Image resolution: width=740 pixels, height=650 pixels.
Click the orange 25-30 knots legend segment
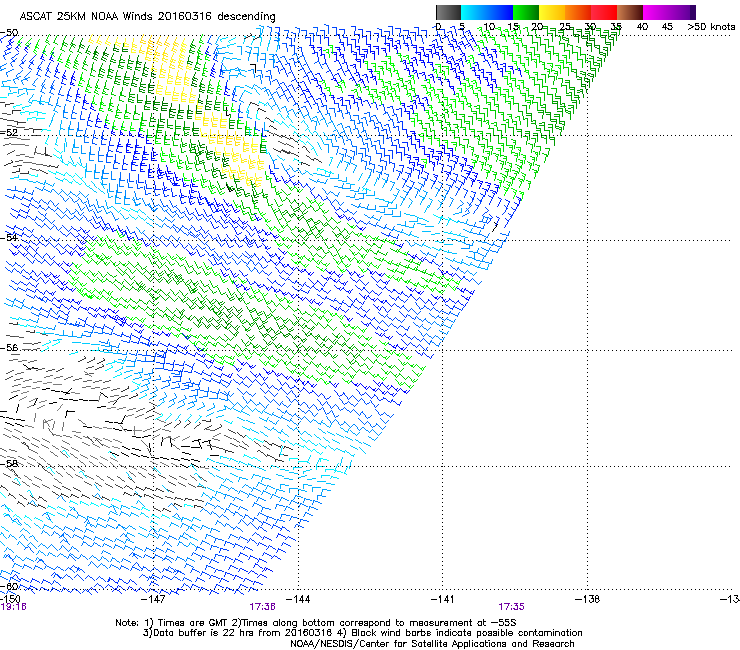[x=578, y=12]
